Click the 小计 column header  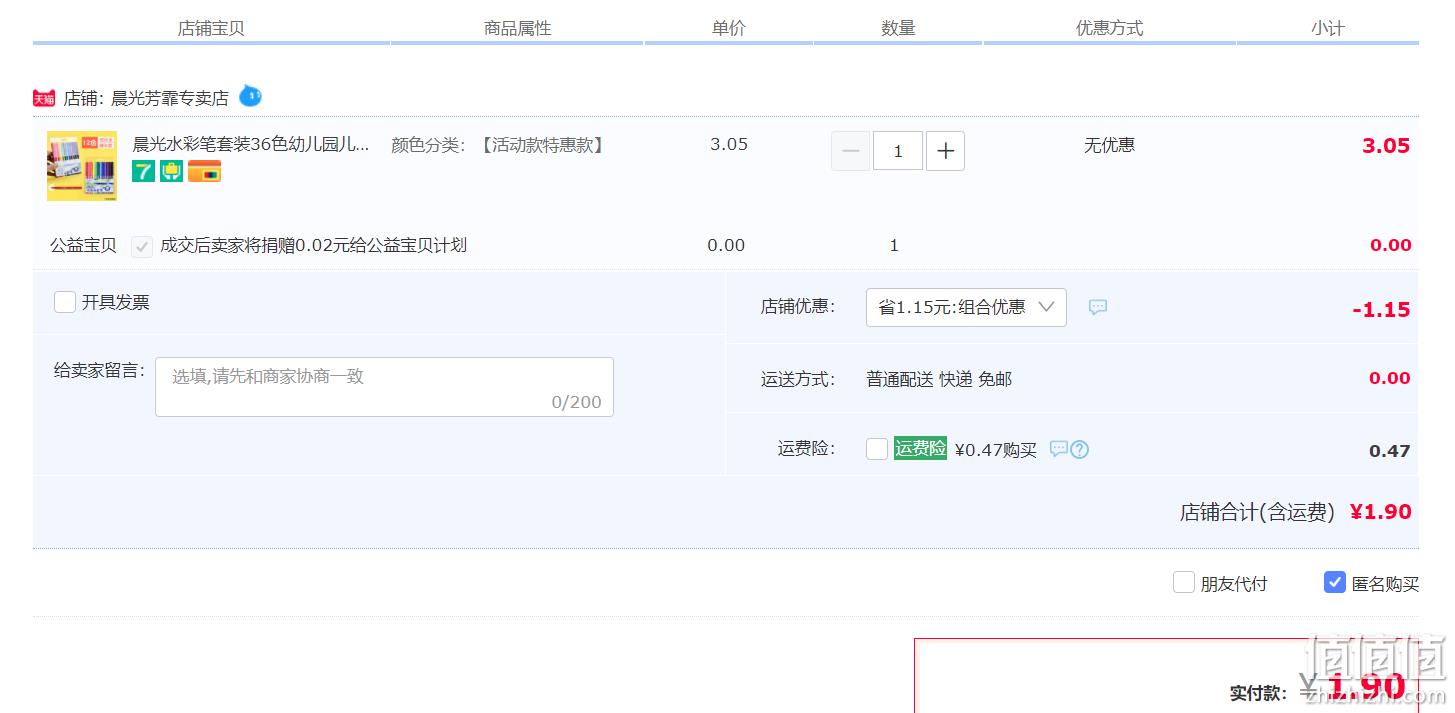point(1328,28)
